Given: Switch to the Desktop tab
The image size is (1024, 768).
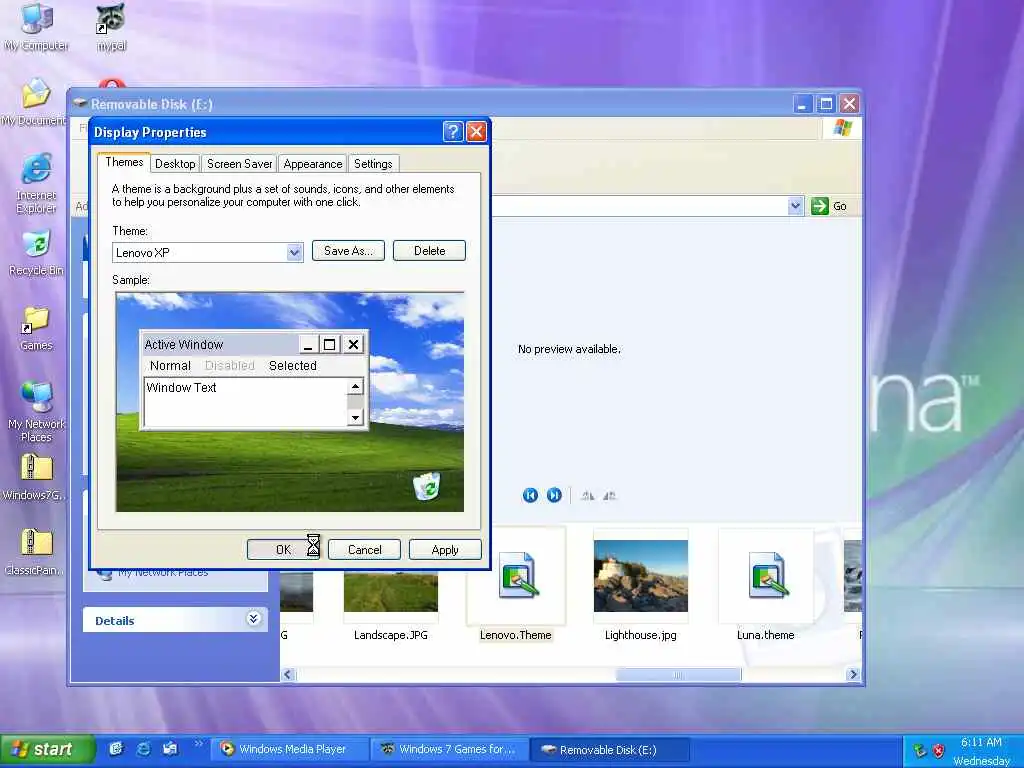Looking at the screenshot, I should tap(175, 164).
